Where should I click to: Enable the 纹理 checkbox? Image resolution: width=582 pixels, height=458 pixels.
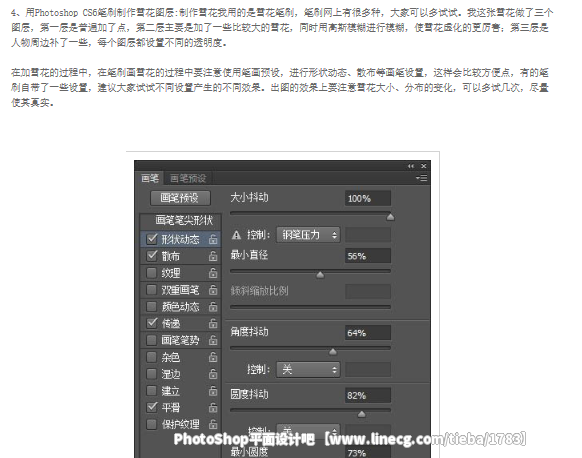click(x=151, y=273)
